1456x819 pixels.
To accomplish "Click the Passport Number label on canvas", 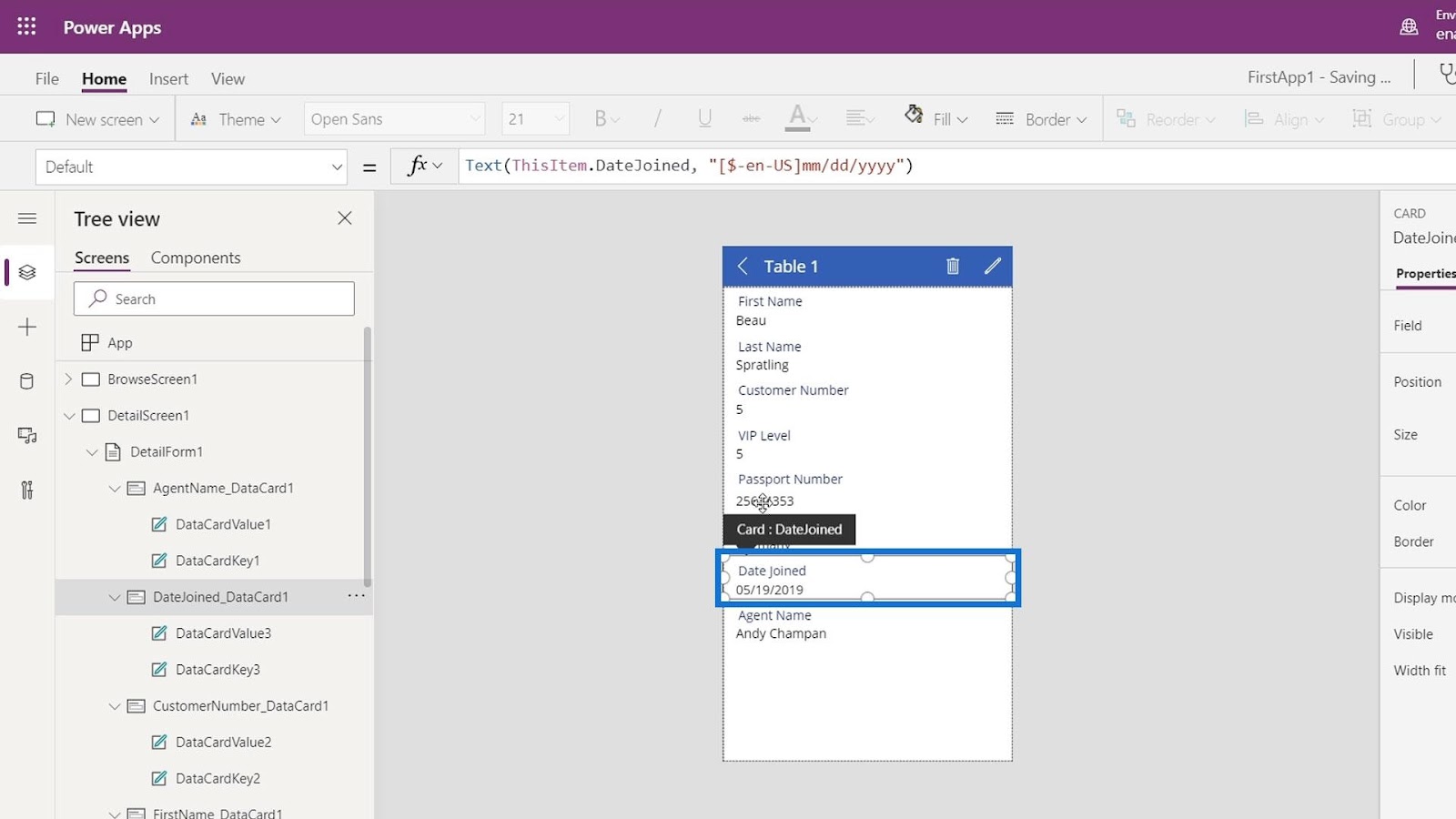I will (790, 479).
